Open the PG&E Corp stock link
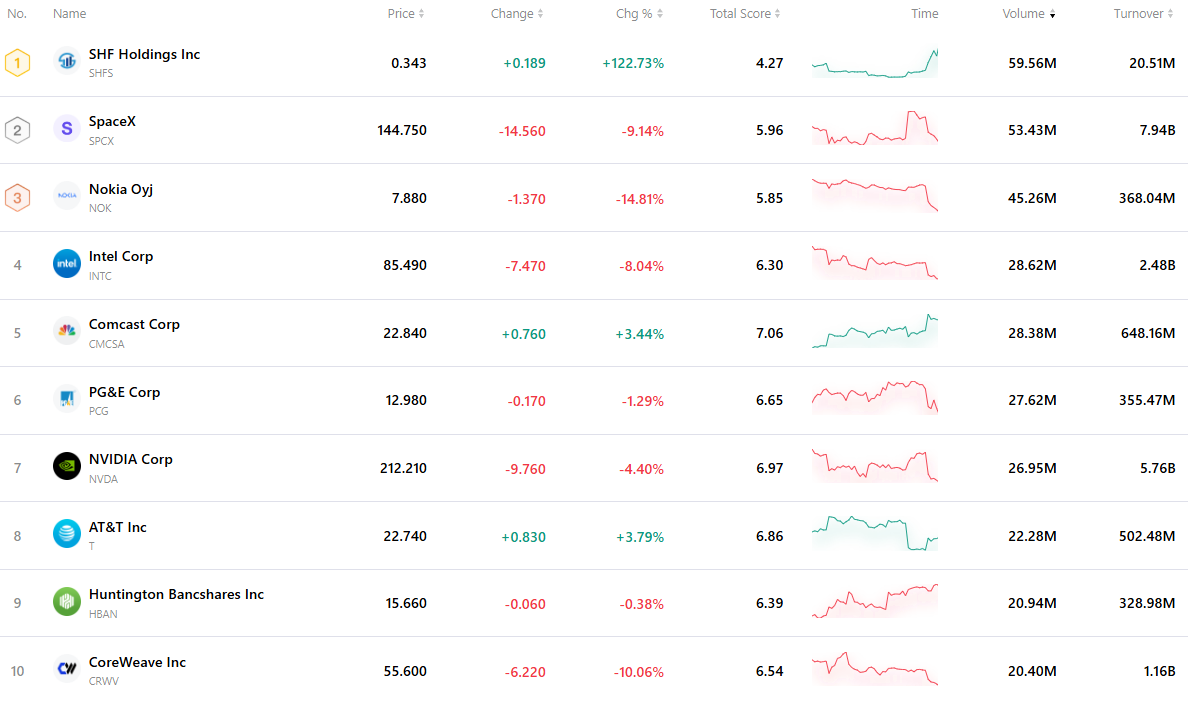Screen dimensions: 1188x703 click(x=124, y=392)
